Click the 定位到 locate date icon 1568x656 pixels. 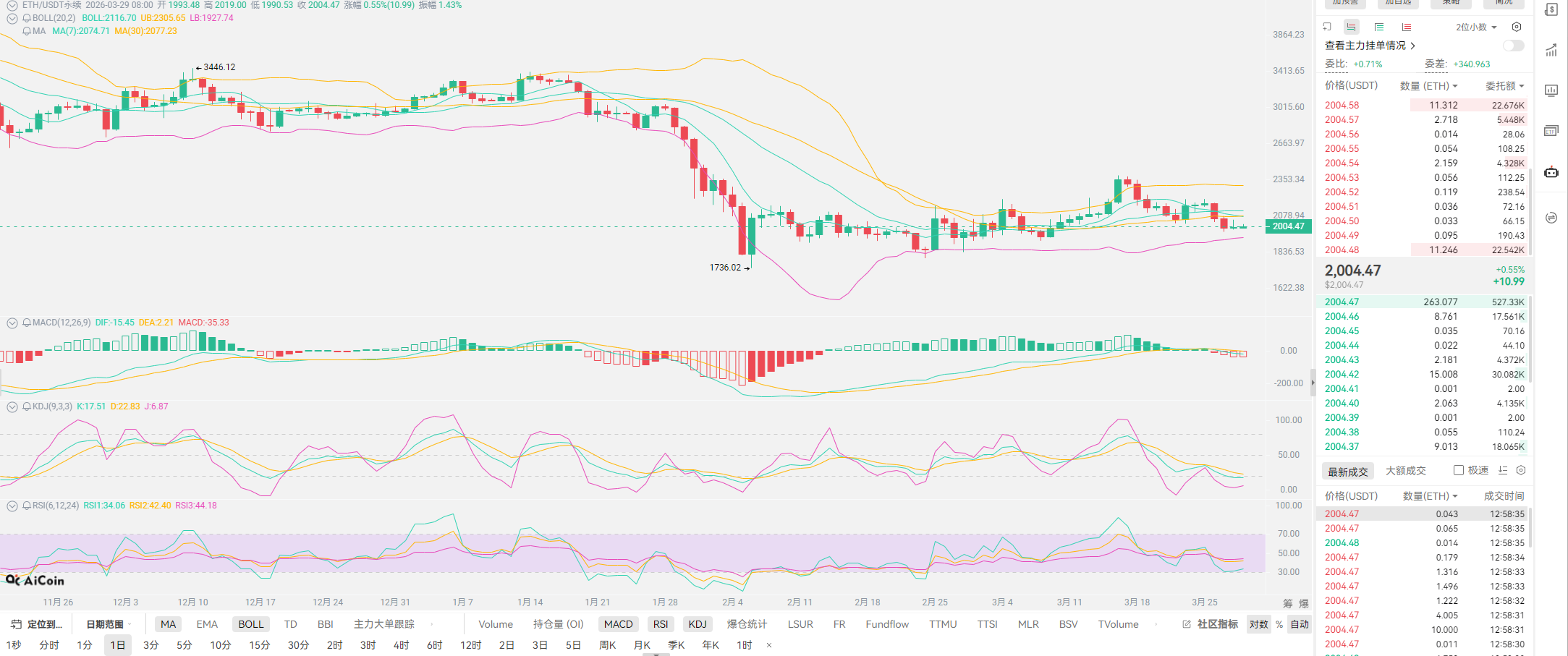point(15,624)
